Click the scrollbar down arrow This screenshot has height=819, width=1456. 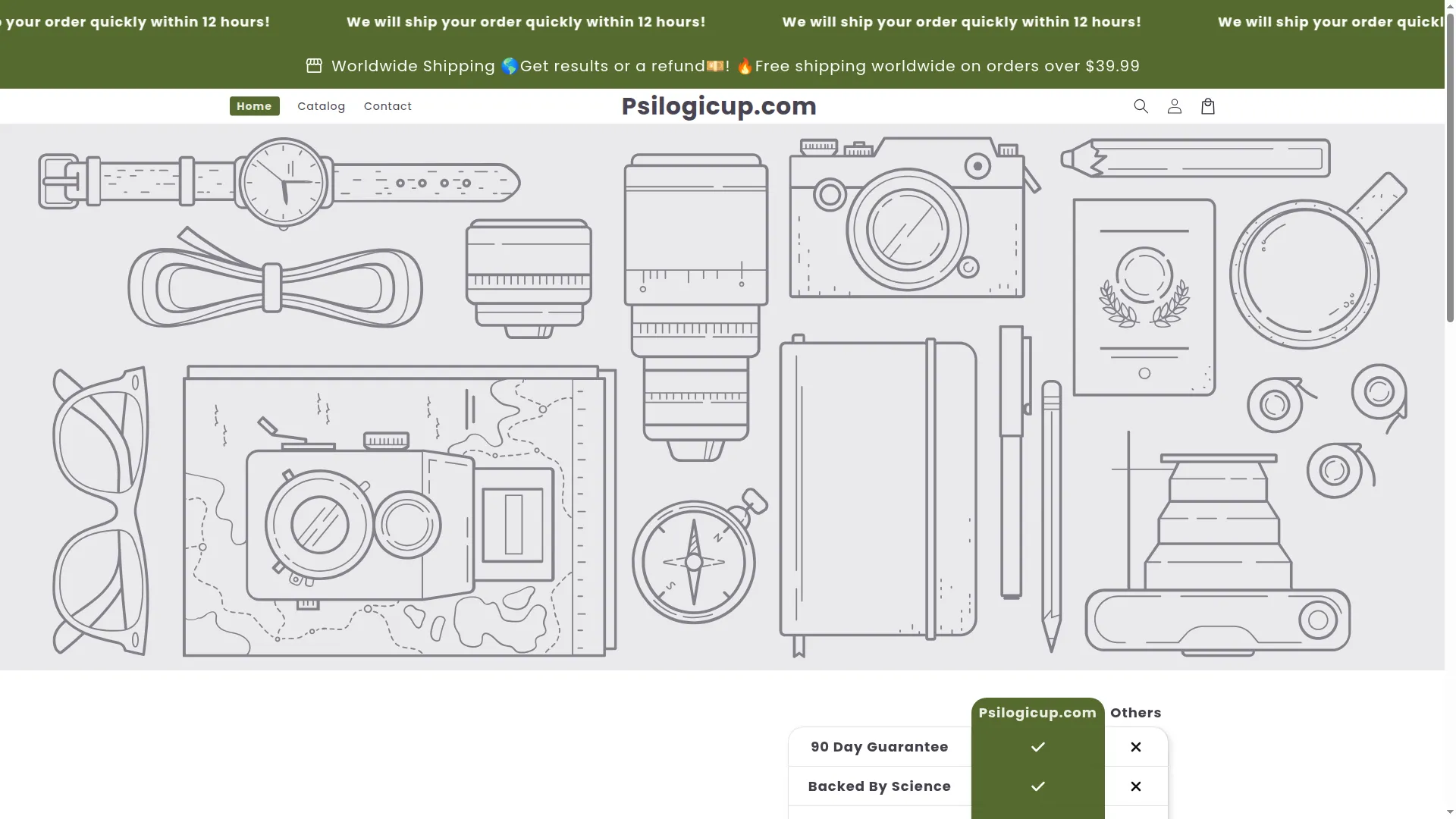pyautogui.click(x=1450, y=812)
